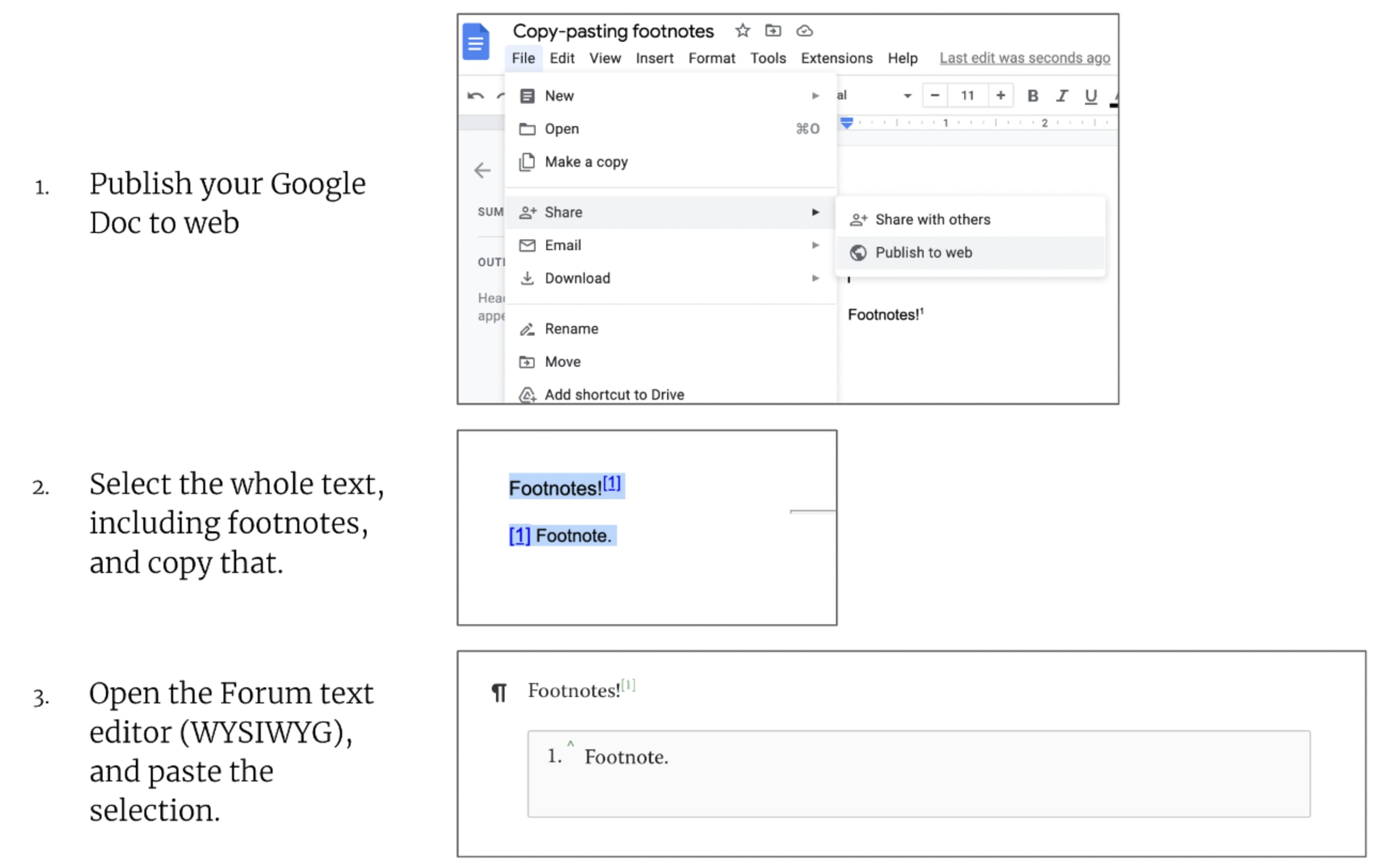Screen dimensions: 1378x868
Task: Click the undo arrow in toolbar
Action: tap(476, 96)
